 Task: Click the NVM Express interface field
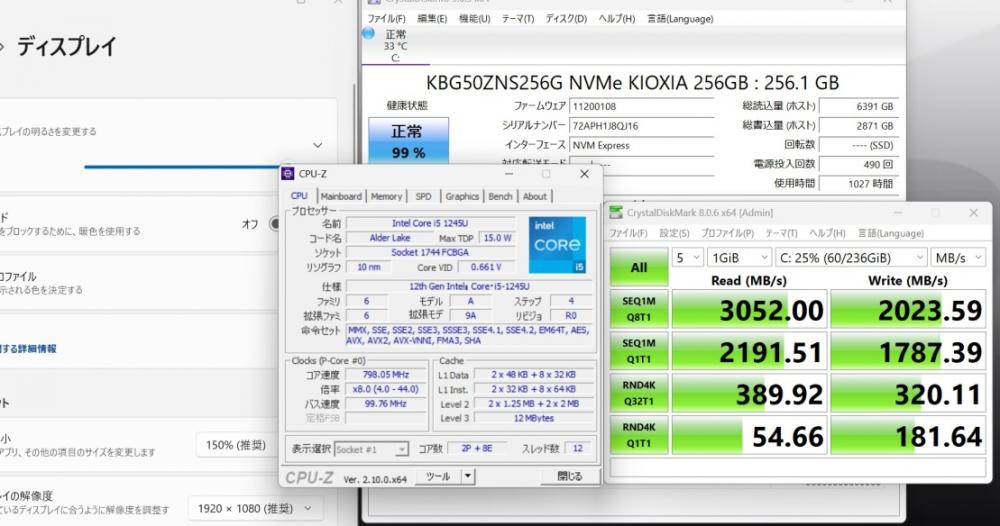(x=642, y=145)
